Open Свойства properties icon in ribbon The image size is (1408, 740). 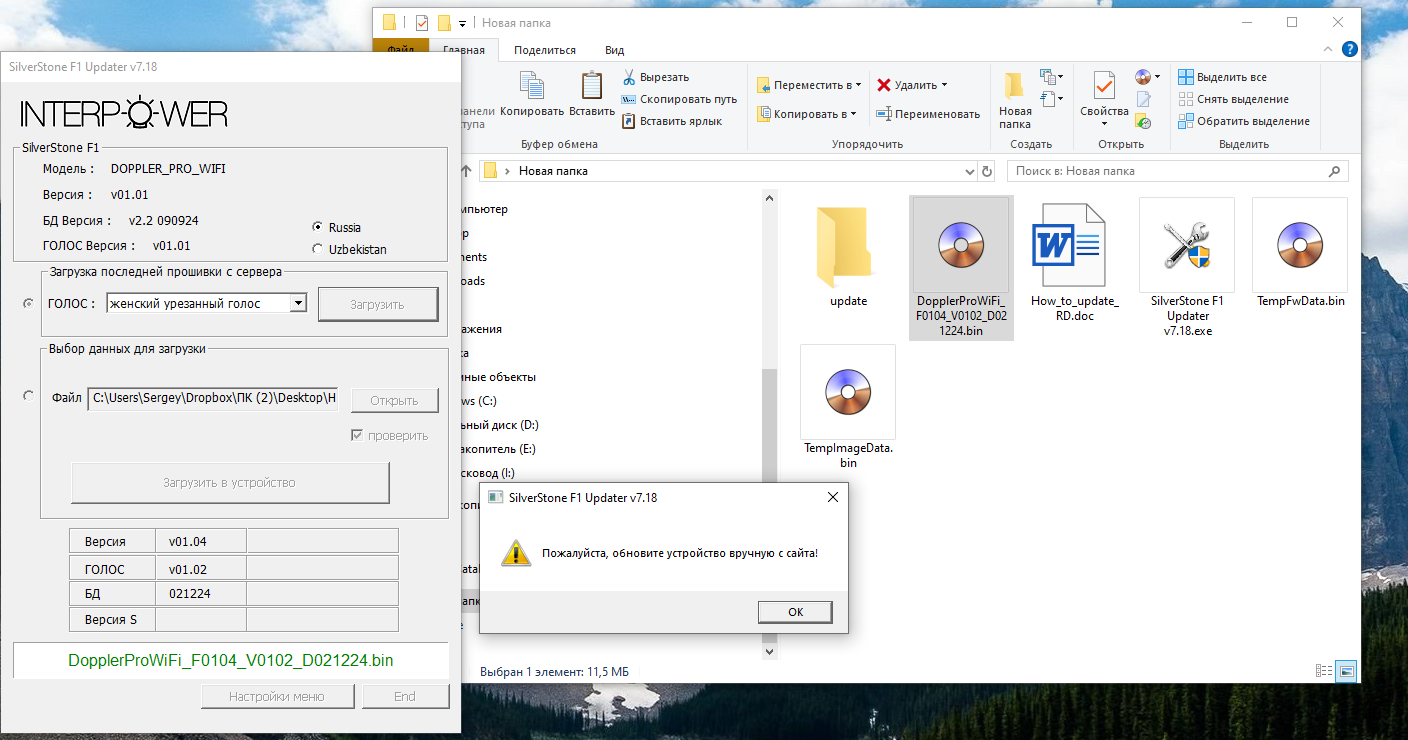tap(1104, 90)
